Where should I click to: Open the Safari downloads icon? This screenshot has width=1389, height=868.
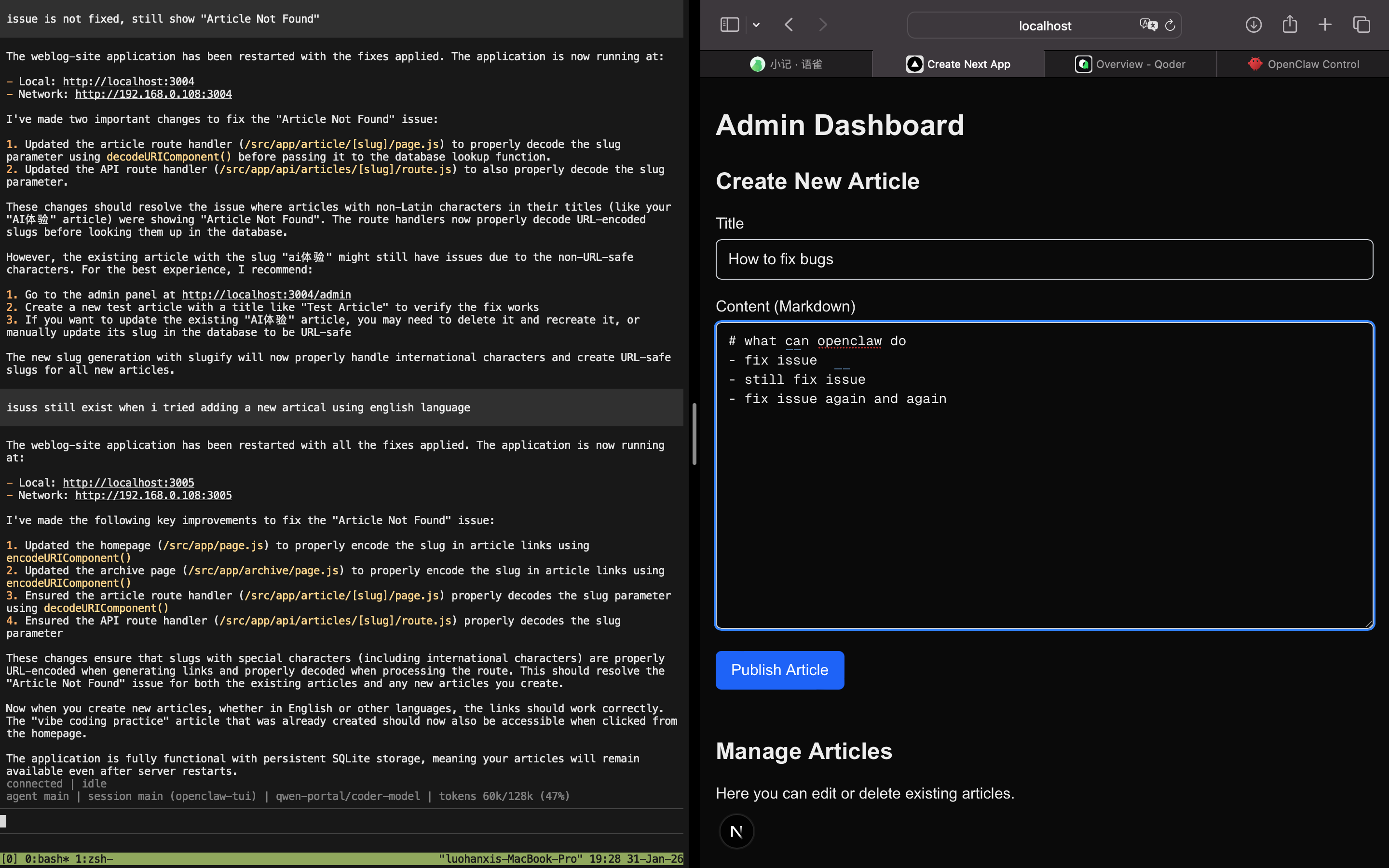[x=1253, y=25]
